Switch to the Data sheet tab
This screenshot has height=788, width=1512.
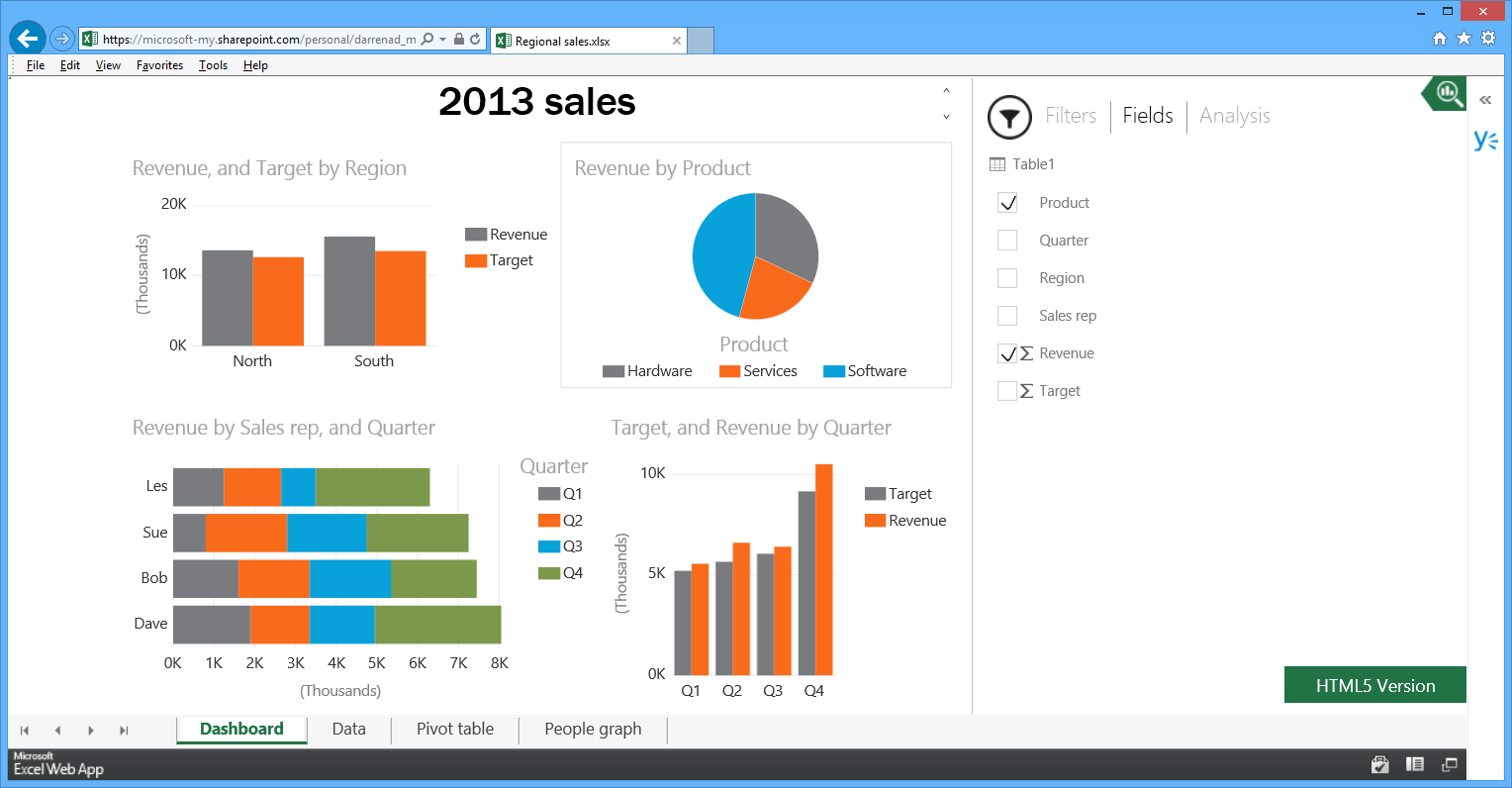(x=349, y=730)
